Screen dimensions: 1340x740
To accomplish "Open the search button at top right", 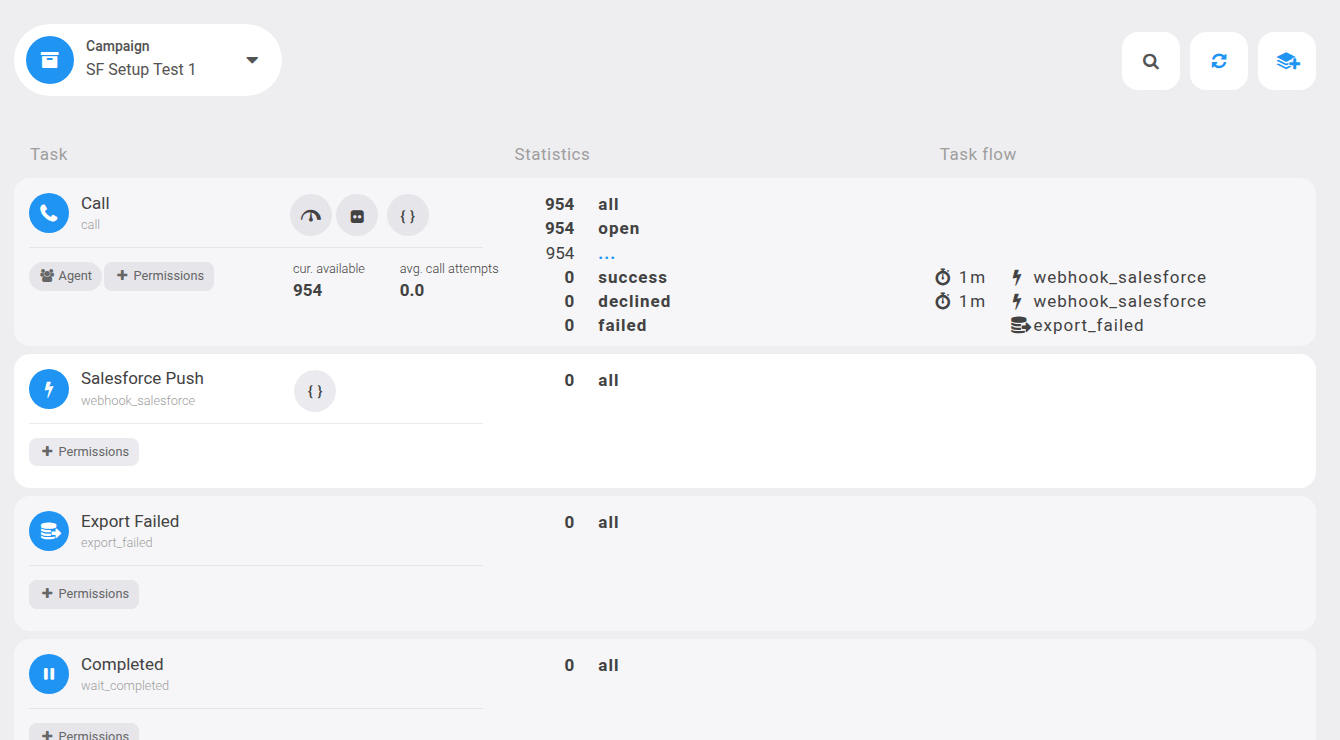I will [x=1151, y=61].
